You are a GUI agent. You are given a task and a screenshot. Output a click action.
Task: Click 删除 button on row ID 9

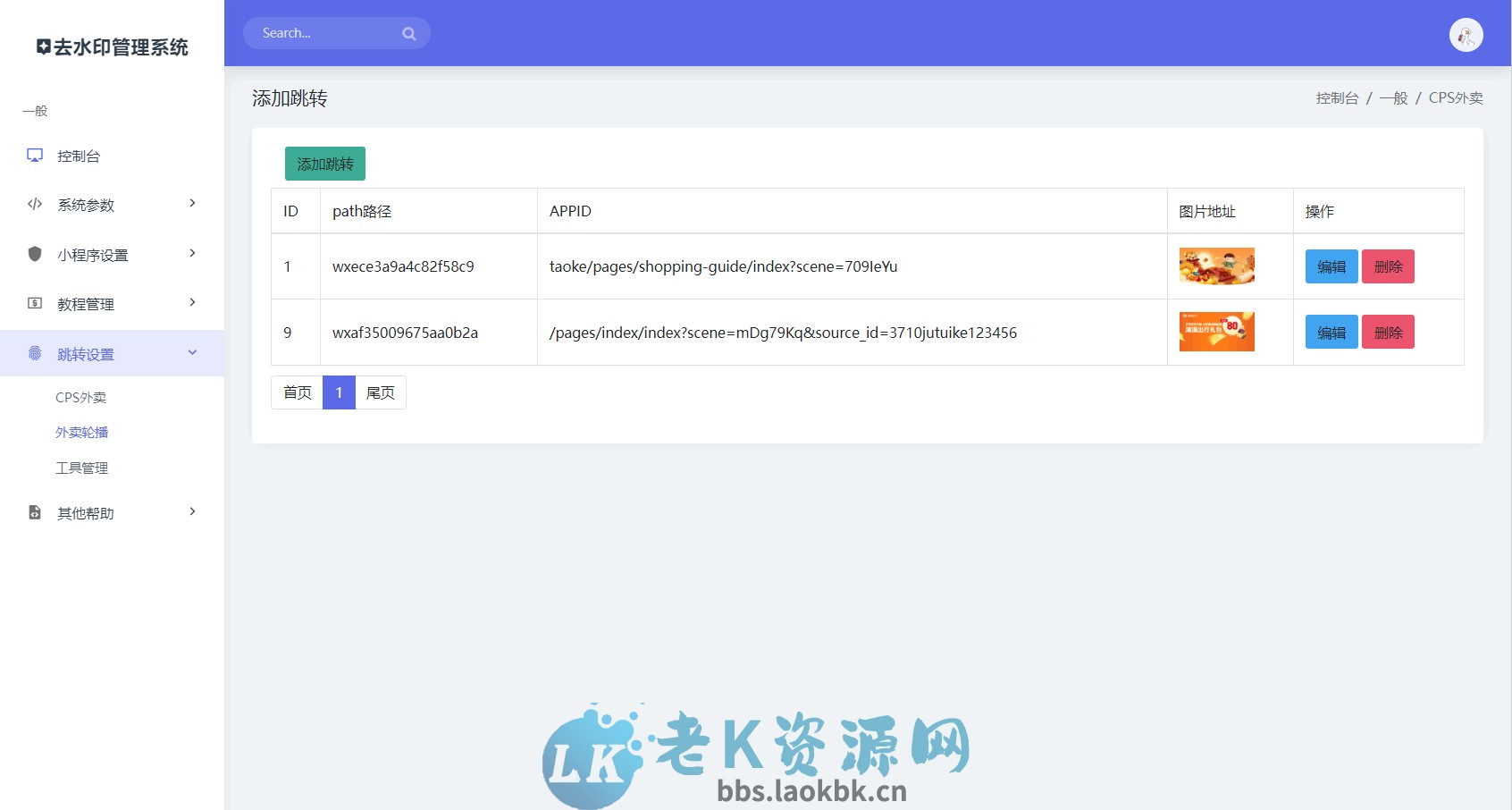tap(1388, 332)
